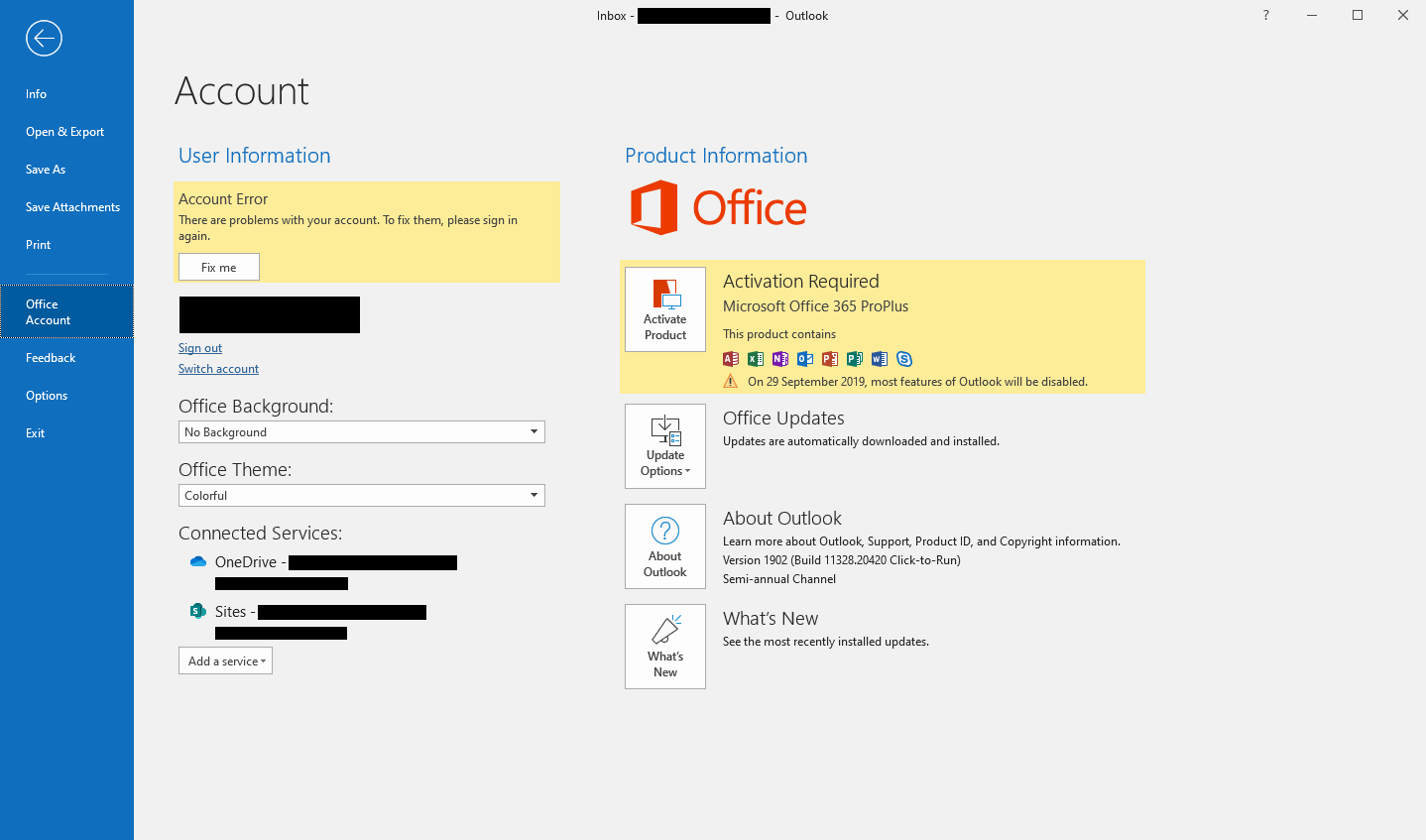
Task: Open the Open & Export section
Action: coord(64,131)
